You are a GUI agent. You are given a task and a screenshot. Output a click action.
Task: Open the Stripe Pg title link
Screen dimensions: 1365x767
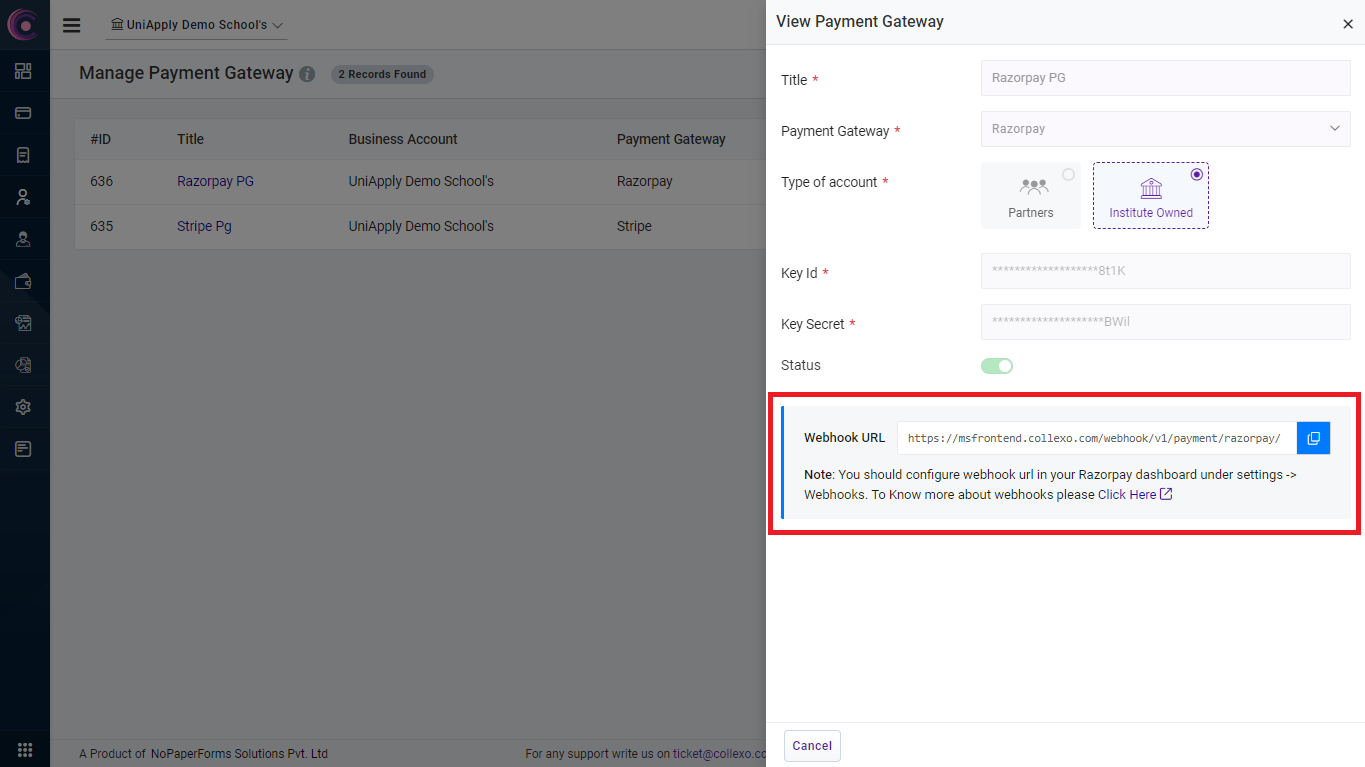click(204, 227)
